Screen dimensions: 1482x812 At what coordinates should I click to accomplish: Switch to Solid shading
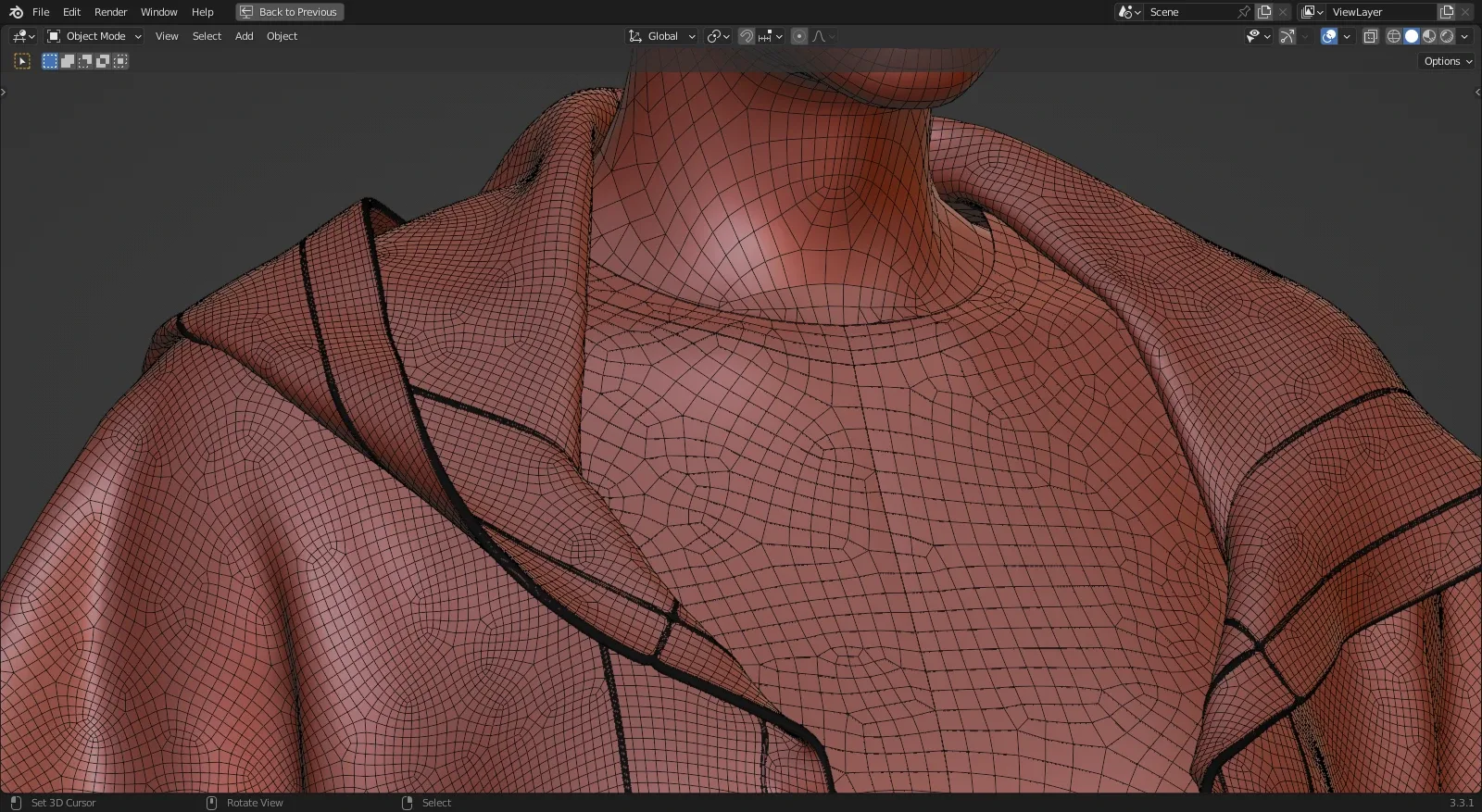click(x=1412, y=36)
